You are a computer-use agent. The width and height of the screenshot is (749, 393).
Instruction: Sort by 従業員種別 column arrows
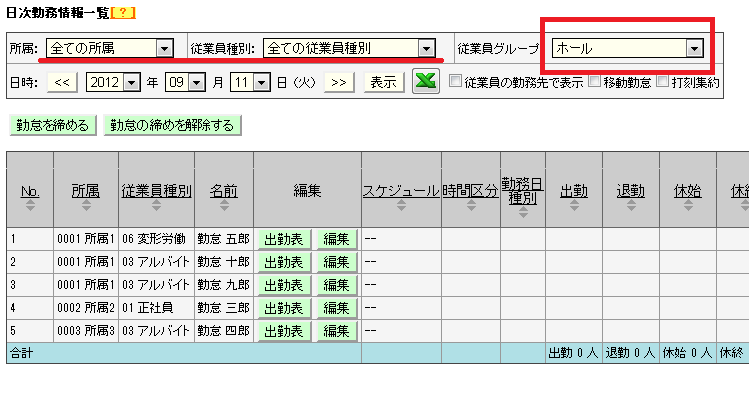pos(156,205)
